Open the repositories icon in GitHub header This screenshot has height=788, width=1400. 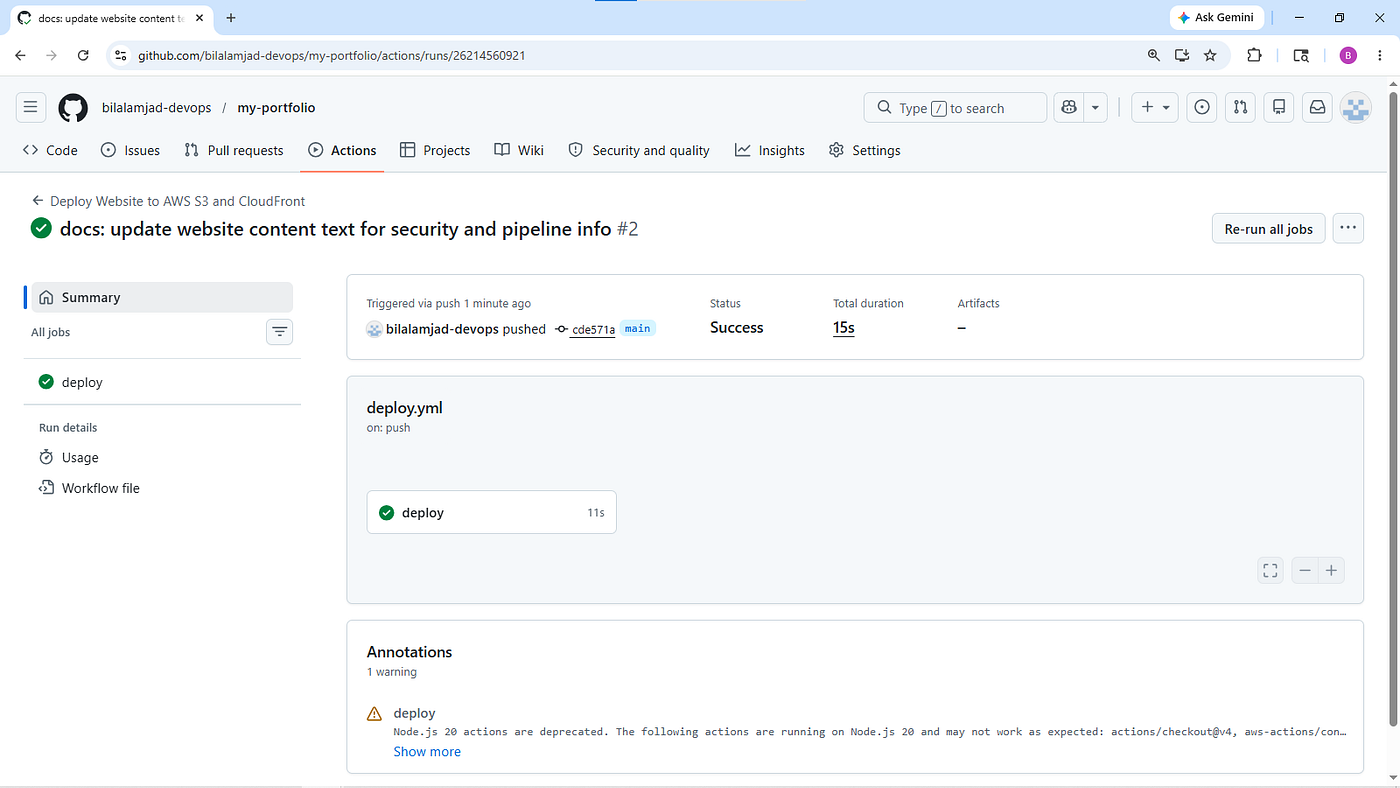pyautogui.click(x=1279, y=108)
